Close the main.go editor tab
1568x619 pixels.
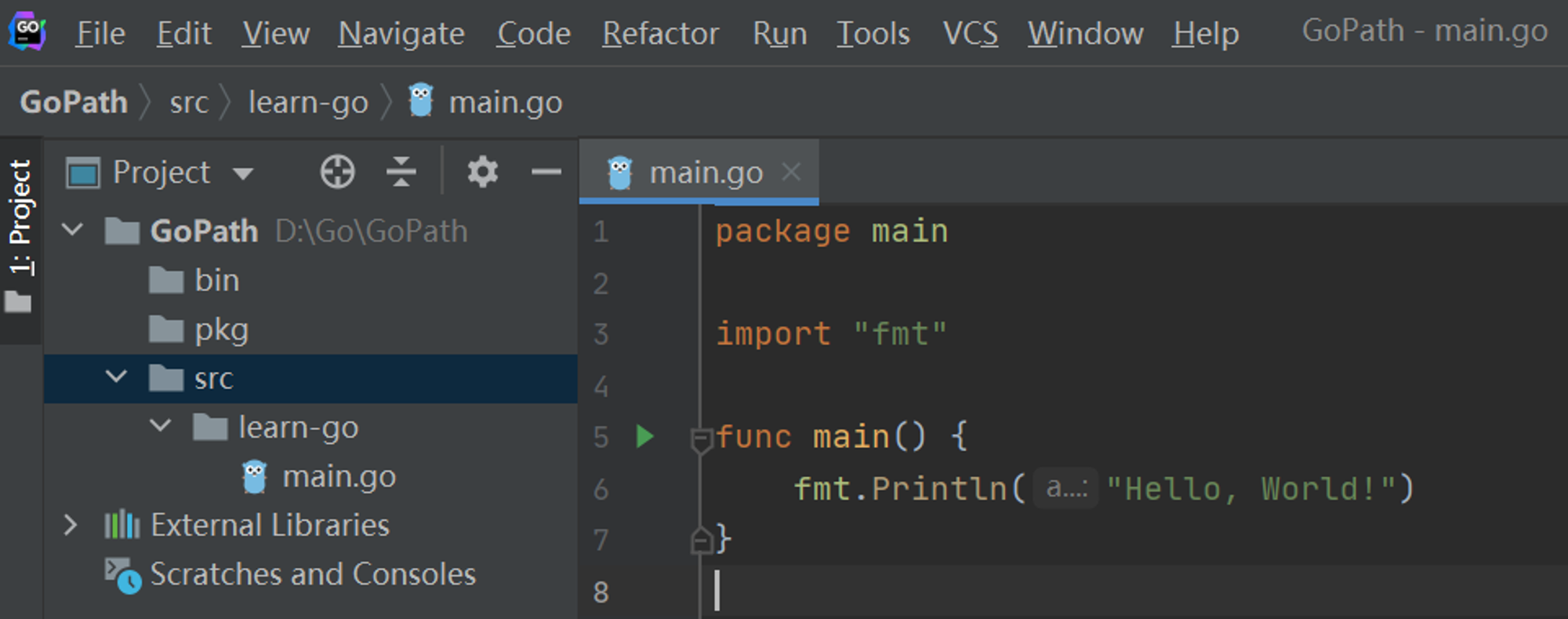tap(792, 171)
